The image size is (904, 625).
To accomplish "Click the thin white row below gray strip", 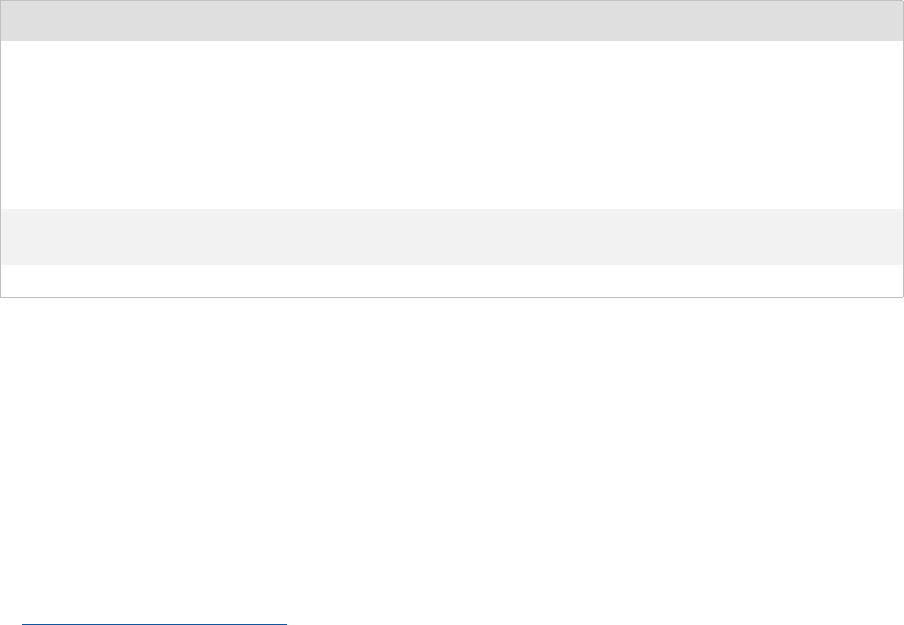I will (452, 280).
